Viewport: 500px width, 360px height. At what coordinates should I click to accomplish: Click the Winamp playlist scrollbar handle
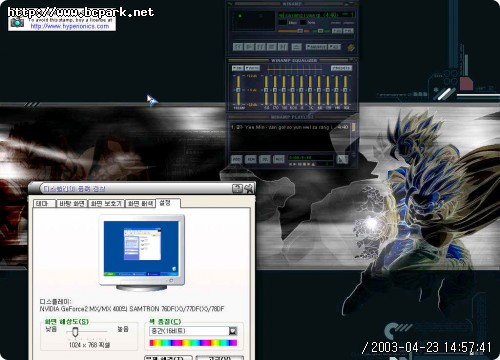[x=353, y=127]
